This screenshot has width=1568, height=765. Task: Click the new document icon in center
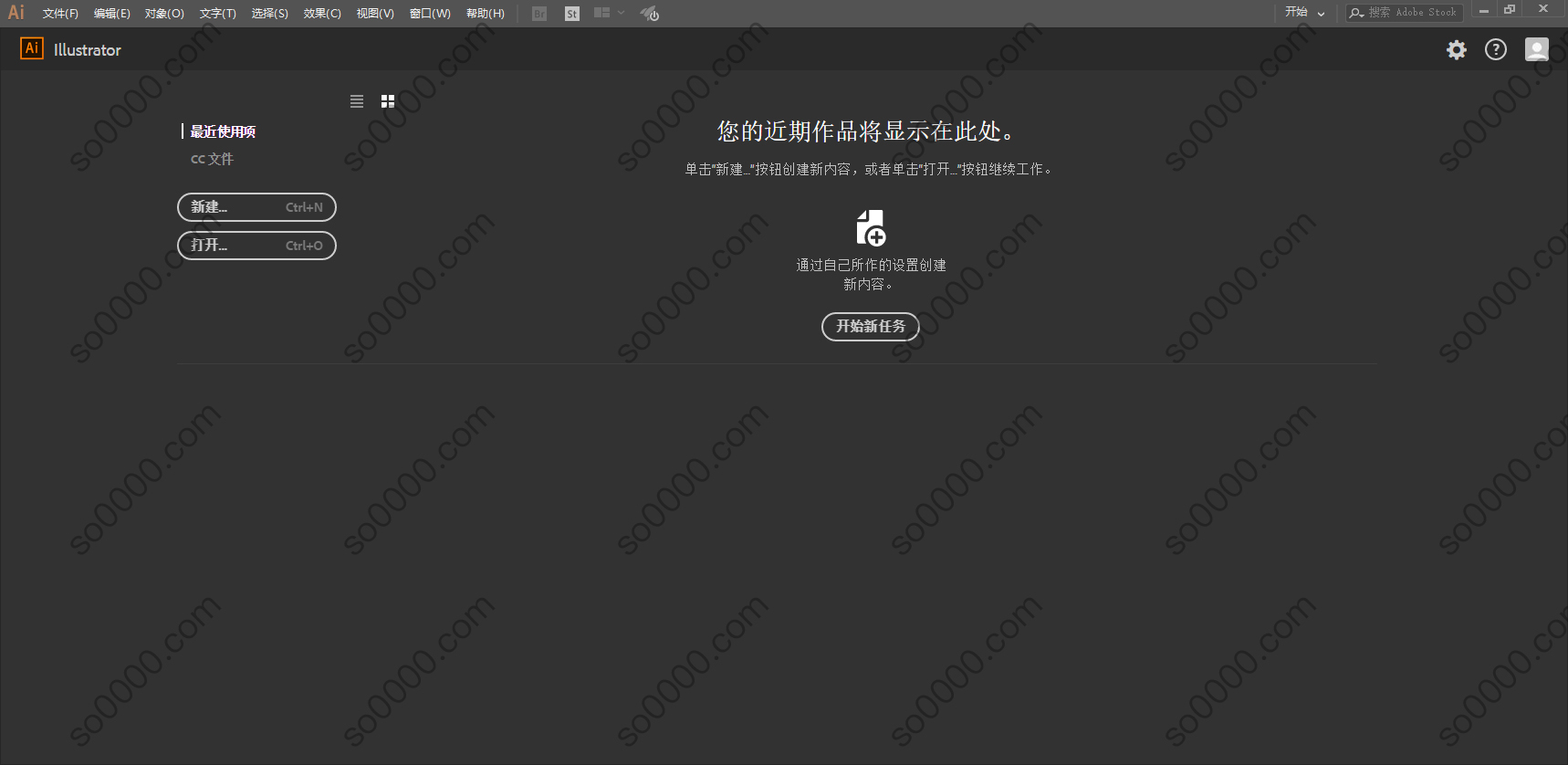pyautogui.click(x=871, y=228)
